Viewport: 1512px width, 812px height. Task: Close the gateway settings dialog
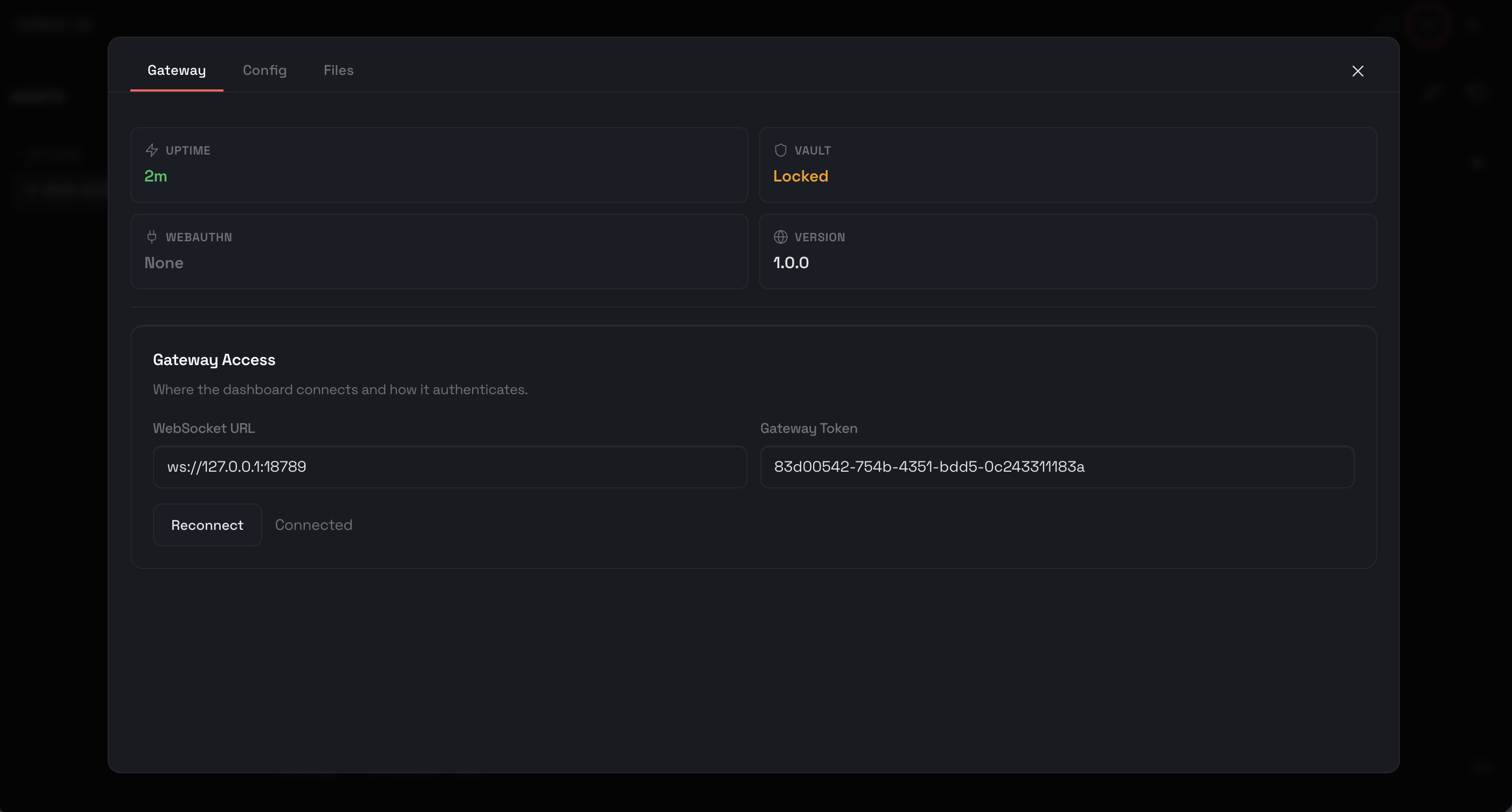click(x=1357, y=71)
